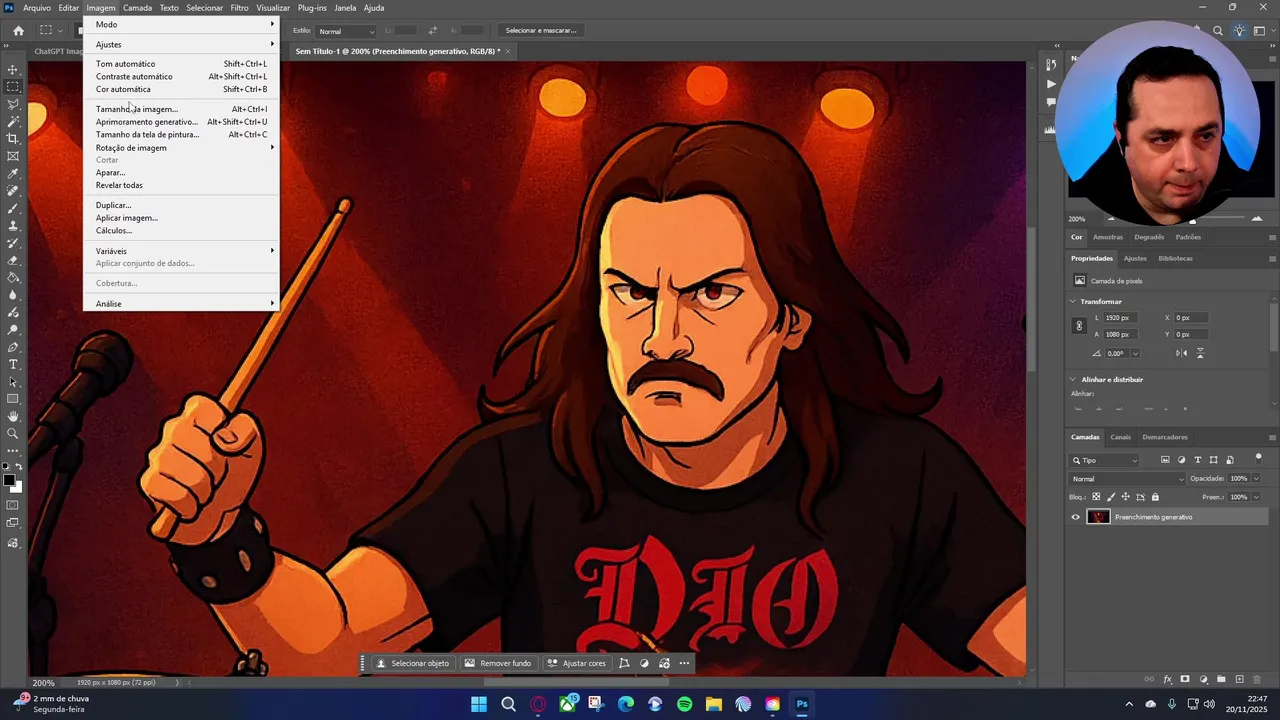Screen dimensions: 1280x720
Task: Open more options in contextual task bar
Action: pos(684,663)
